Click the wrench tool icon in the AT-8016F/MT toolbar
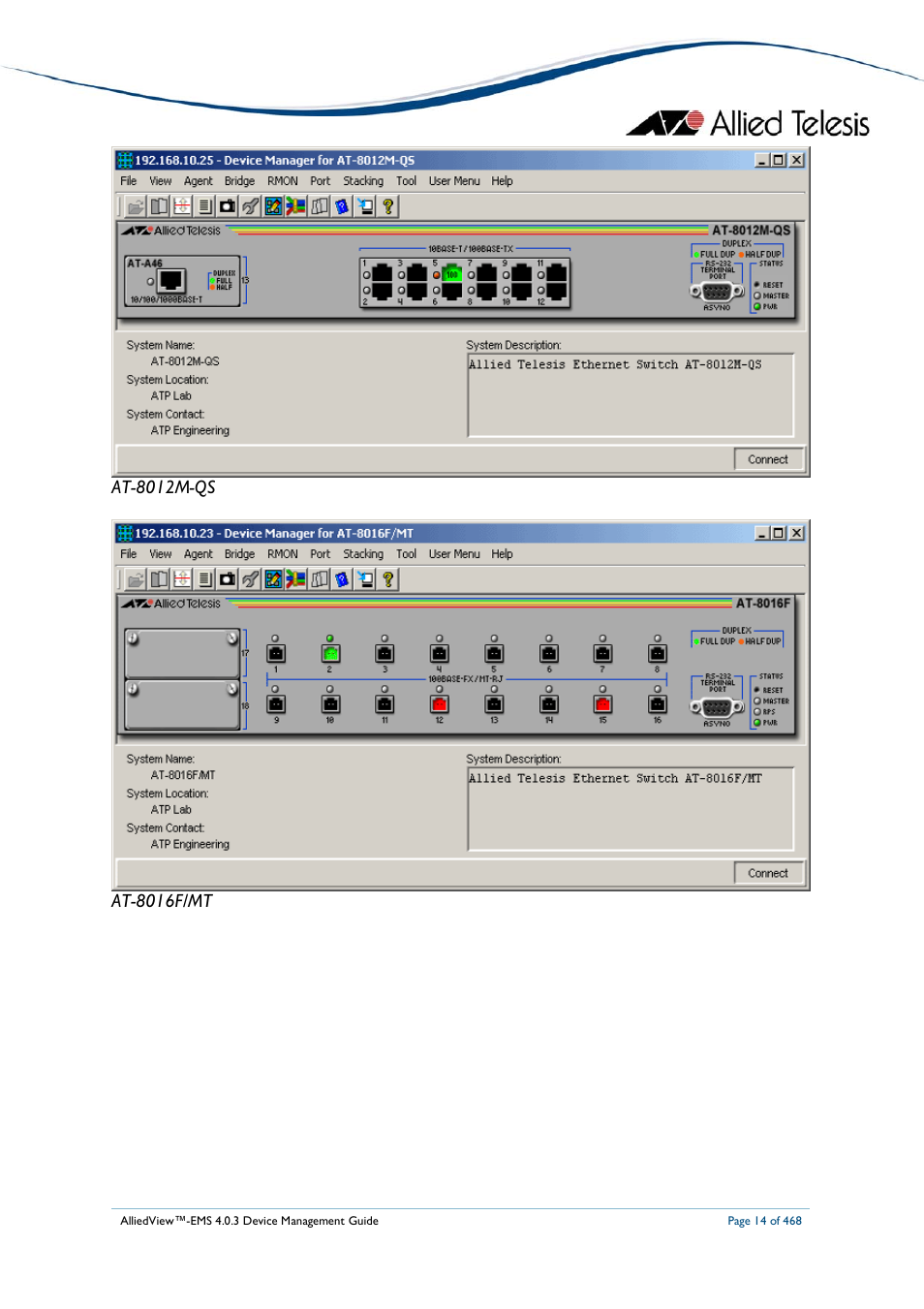 (251, 579)
